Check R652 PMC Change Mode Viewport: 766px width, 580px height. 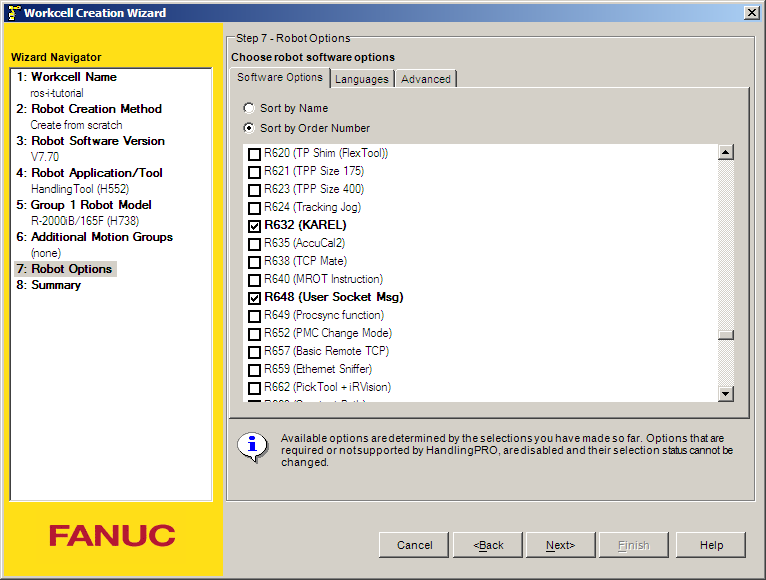[255, 334]
